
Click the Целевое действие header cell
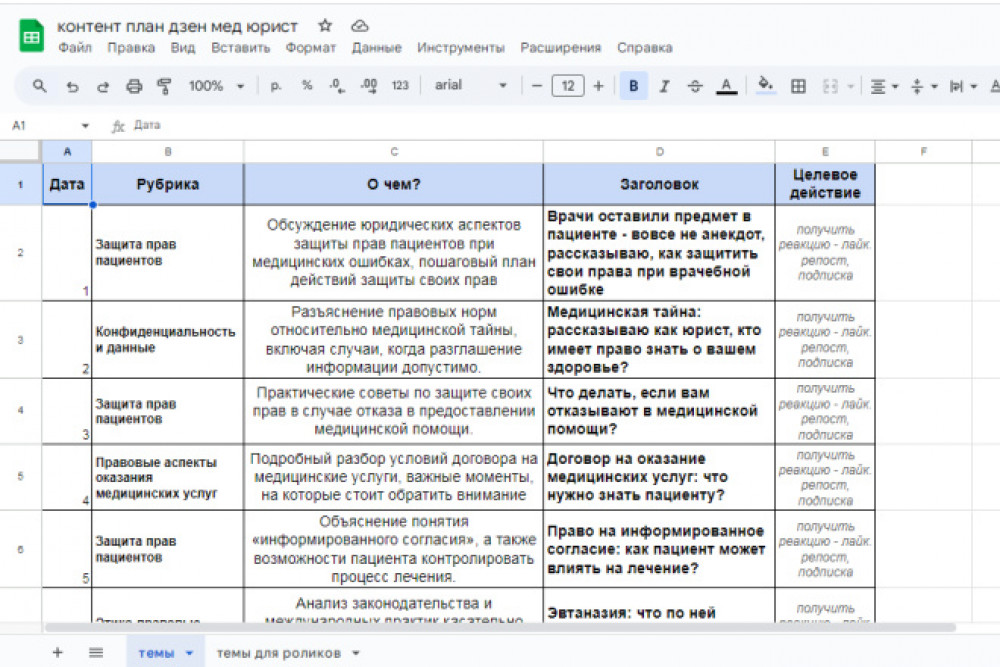(x=825, y=184)
